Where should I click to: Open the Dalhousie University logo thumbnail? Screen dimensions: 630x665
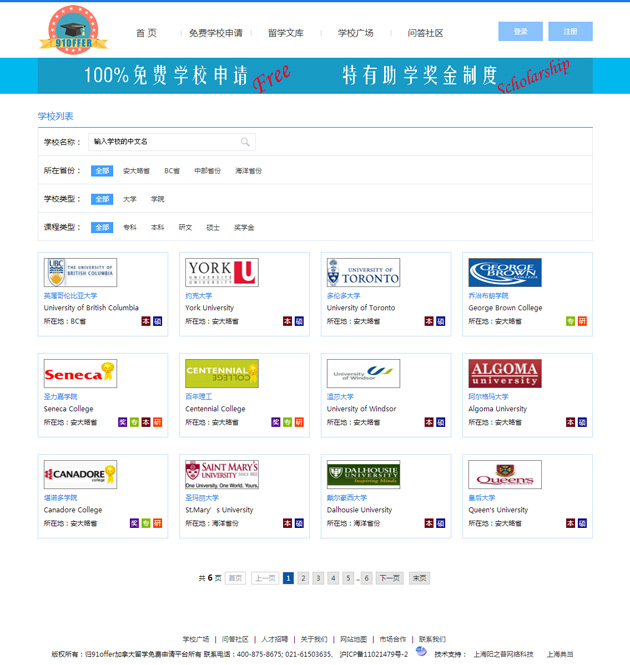[363, 474]
